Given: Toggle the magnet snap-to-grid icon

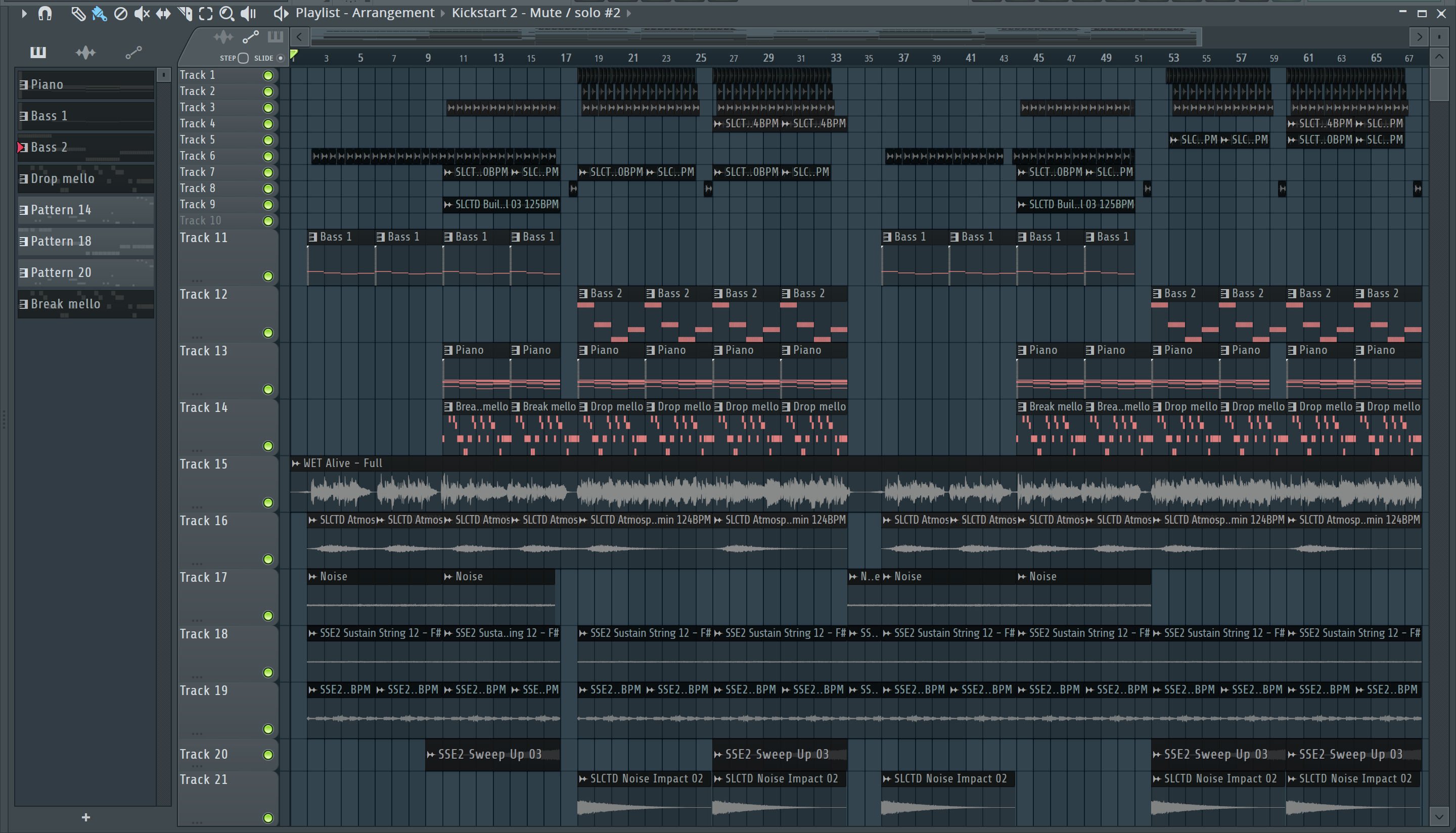Looking at the screenshot, I should tap(44, 13).
